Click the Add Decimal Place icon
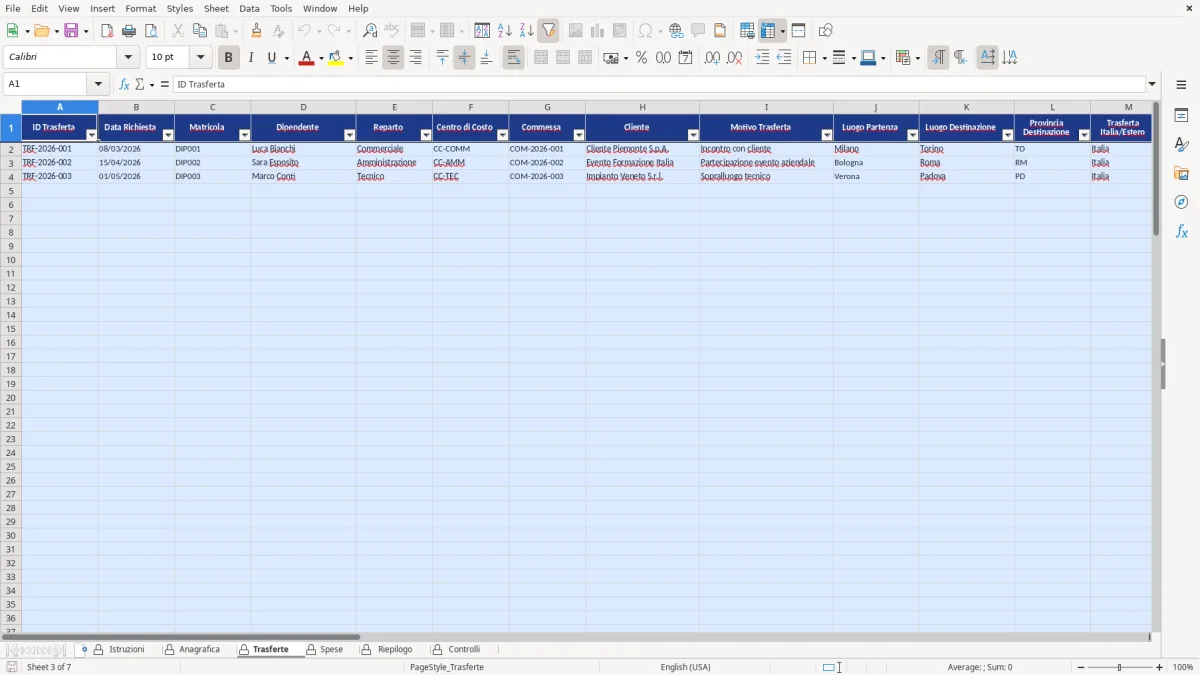The width and height of the screenshot is (1200, 675). 712,58
